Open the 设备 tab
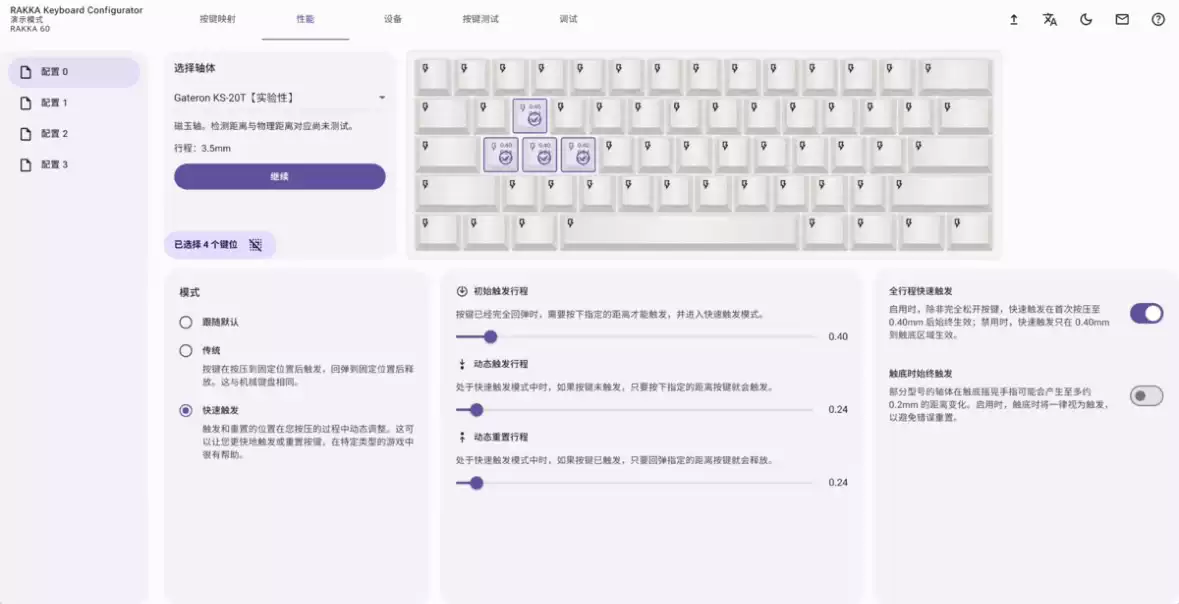 (x=394, y=18)
